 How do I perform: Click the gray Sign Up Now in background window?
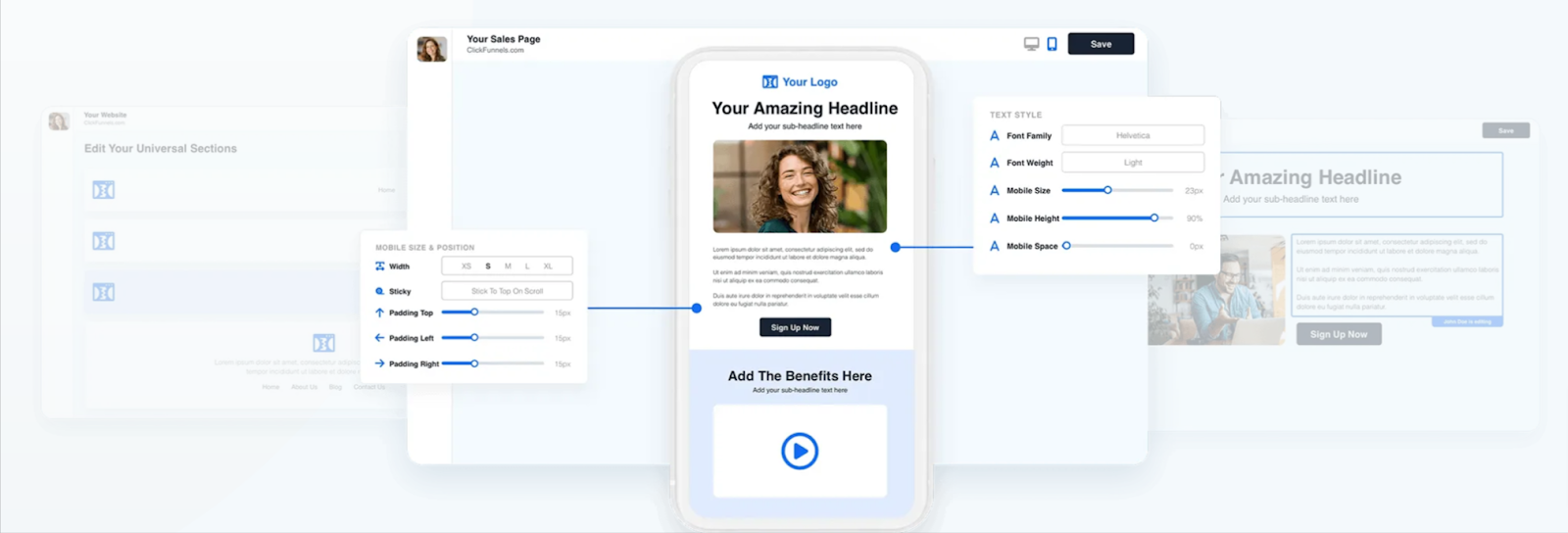click(1339, 334)
